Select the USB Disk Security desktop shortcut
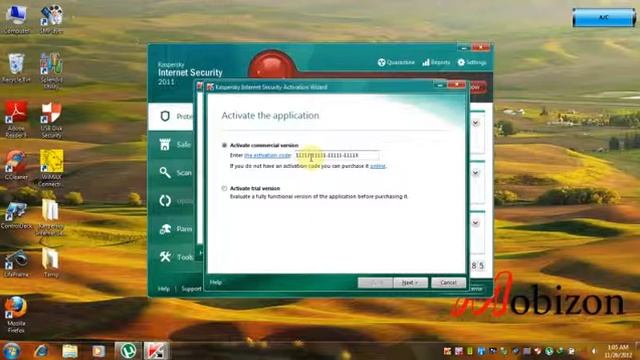This screenshot has height=360, width=640. pos(51,119)
